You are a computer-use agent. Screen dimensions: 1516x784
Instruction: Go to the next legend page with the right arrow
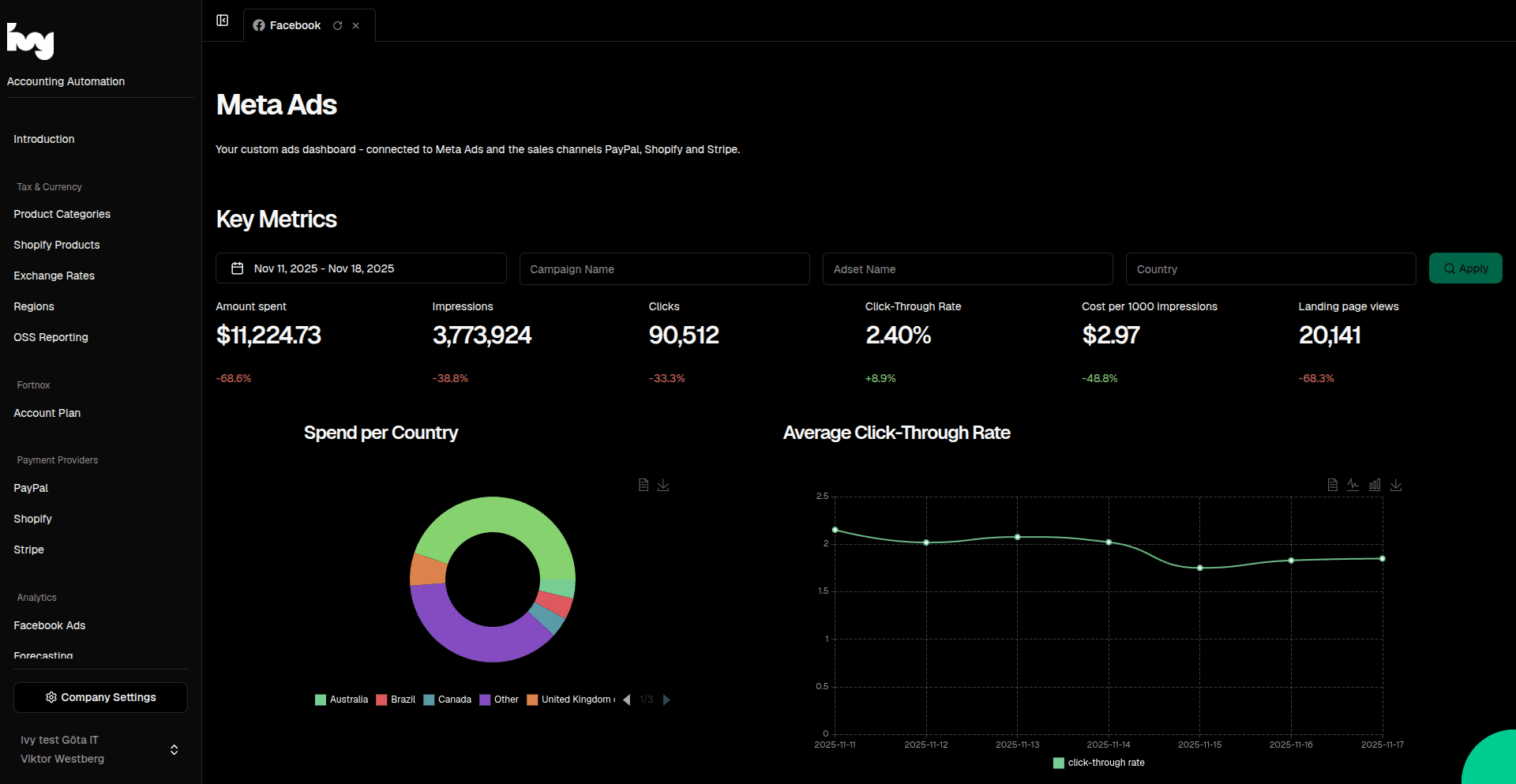(666, 700)
